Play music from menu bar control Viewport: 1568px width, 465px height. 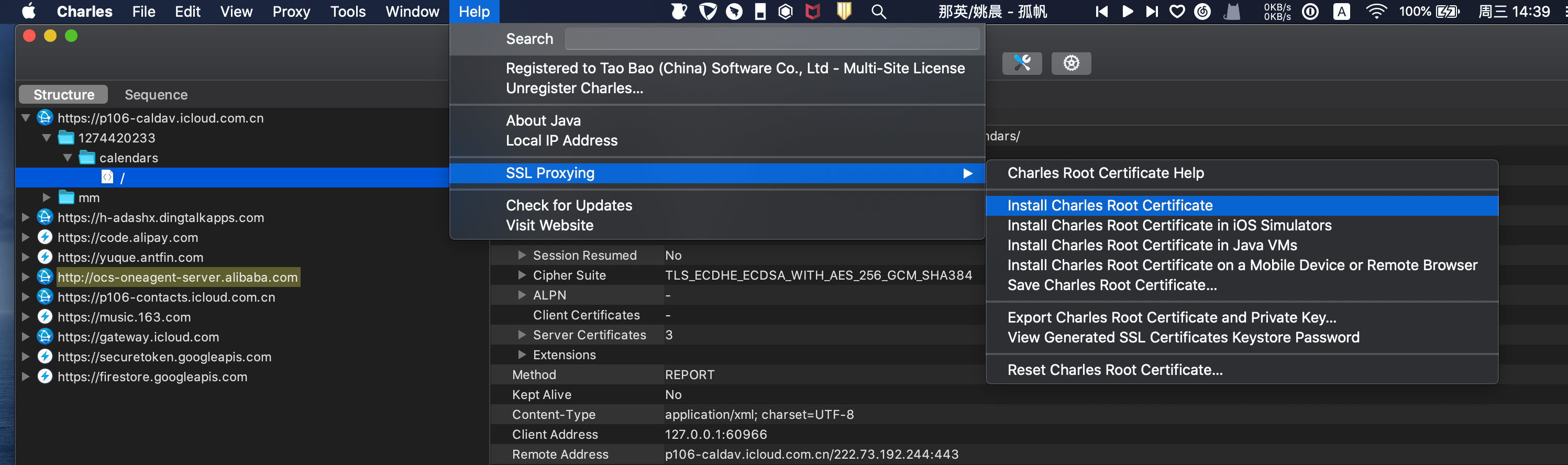coord(1128,11)
